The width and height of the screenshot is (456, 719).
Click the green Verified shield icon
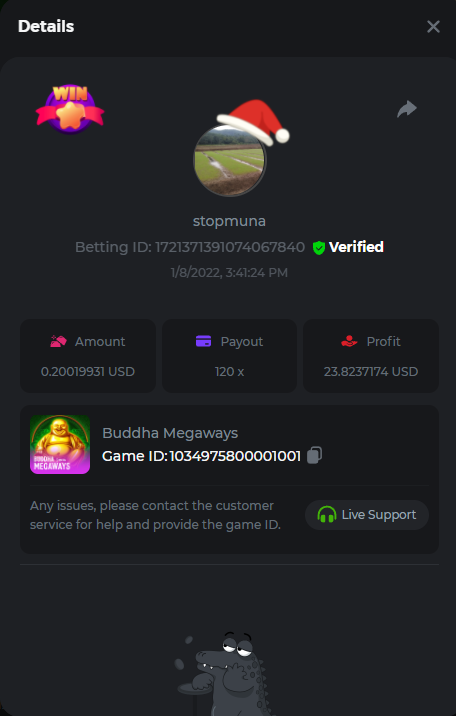tap(319, 248)
